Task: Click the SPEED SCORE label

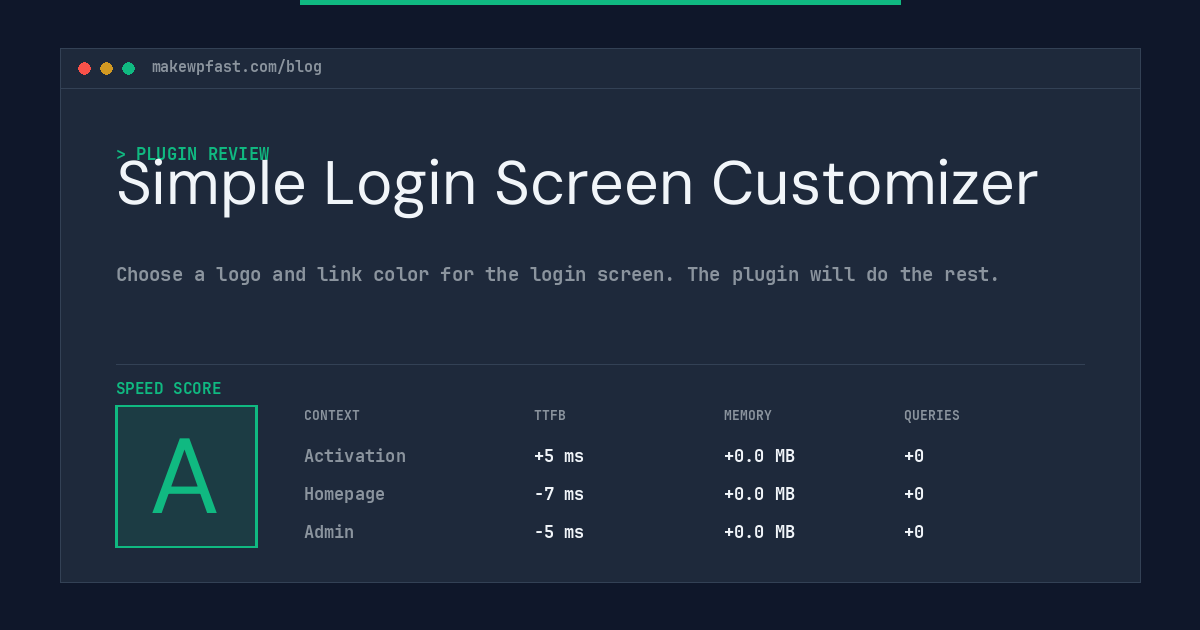Action: point(169,388)
